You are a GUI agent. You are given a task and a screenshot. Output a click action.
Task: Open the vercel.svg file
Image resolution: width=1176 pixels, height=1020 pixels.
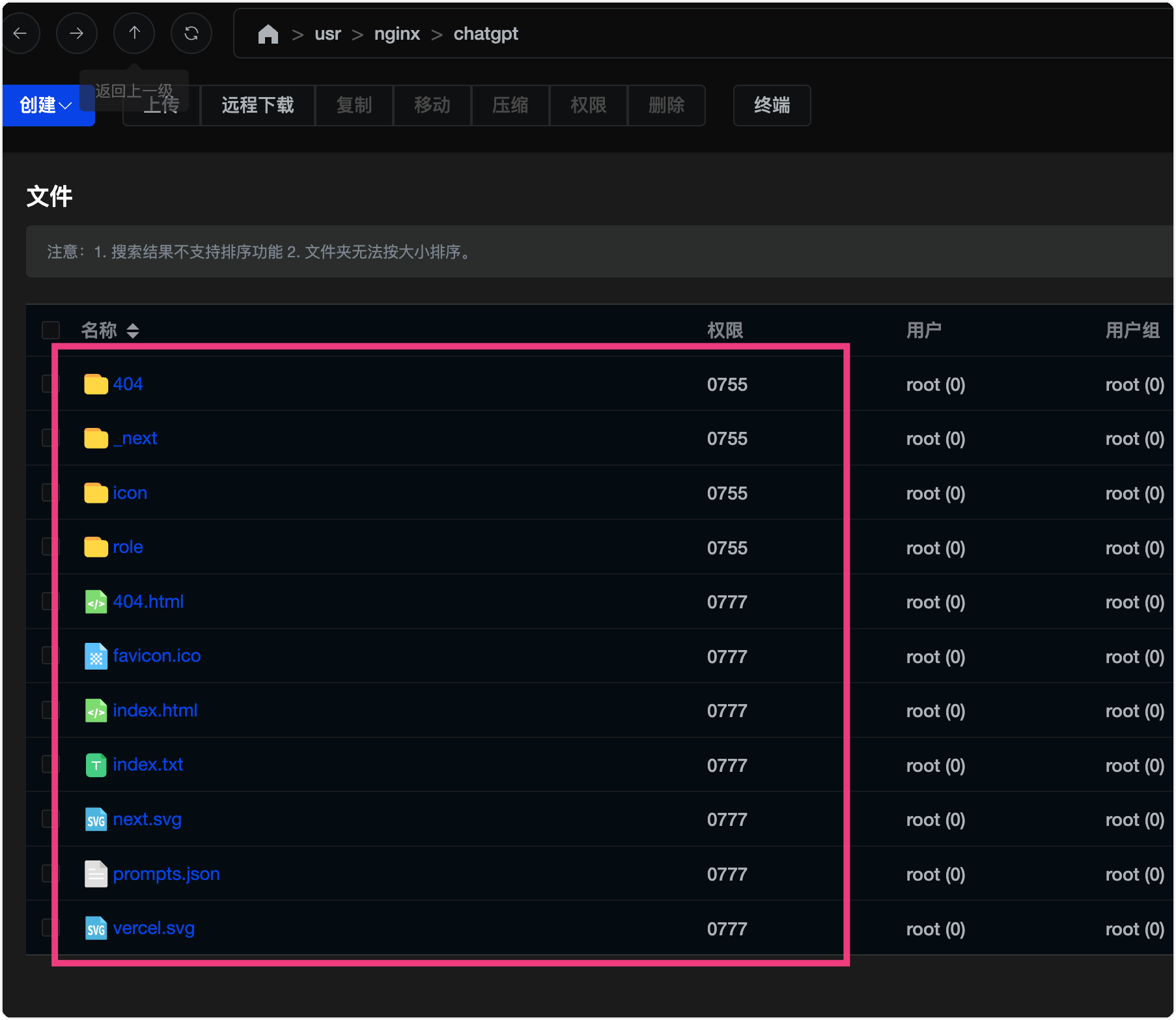click(154, 928)
